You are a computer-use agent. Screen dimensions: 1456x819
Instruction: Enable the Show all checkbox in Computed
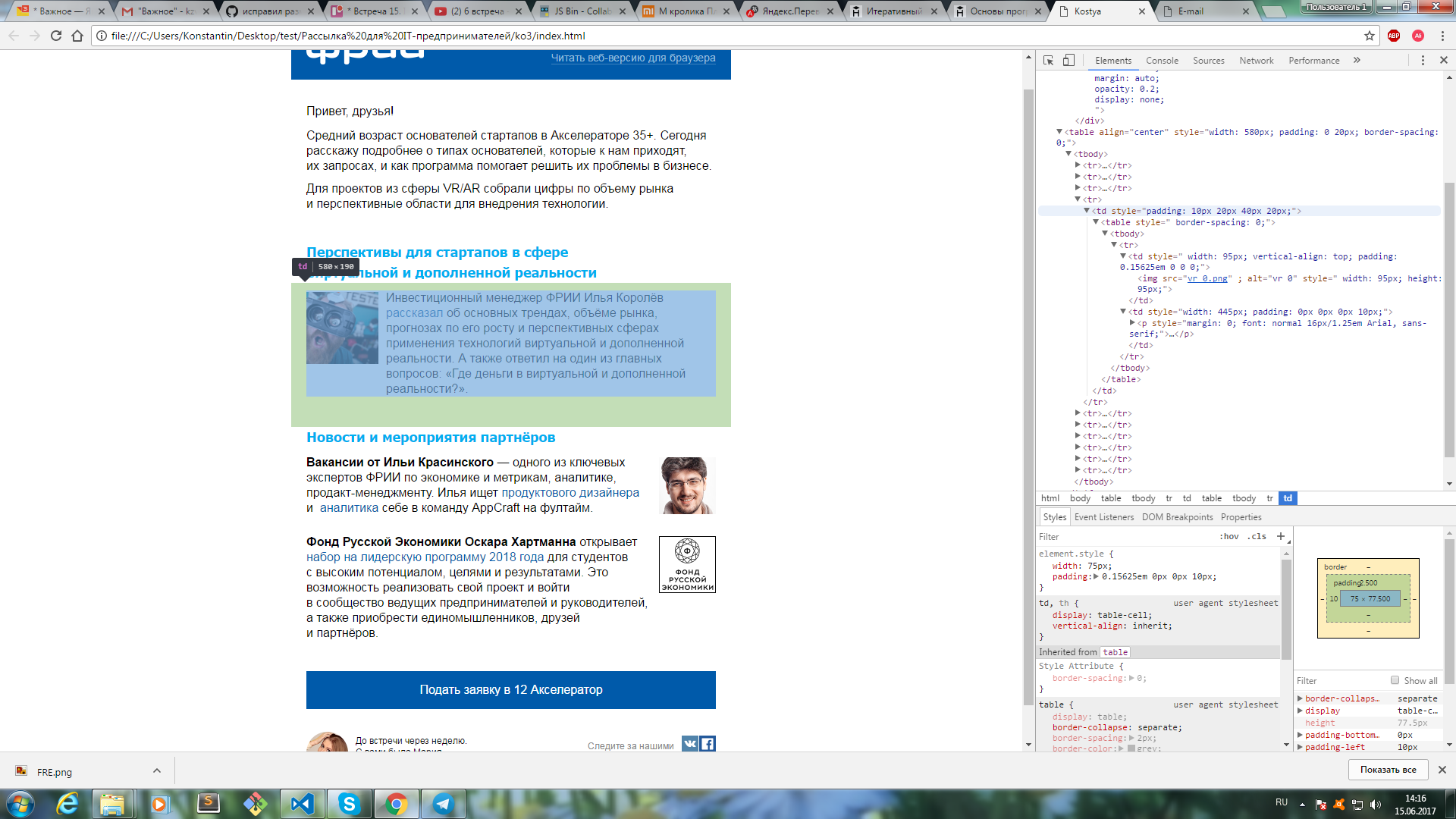pyautogui.click(x=1395, y=680)
